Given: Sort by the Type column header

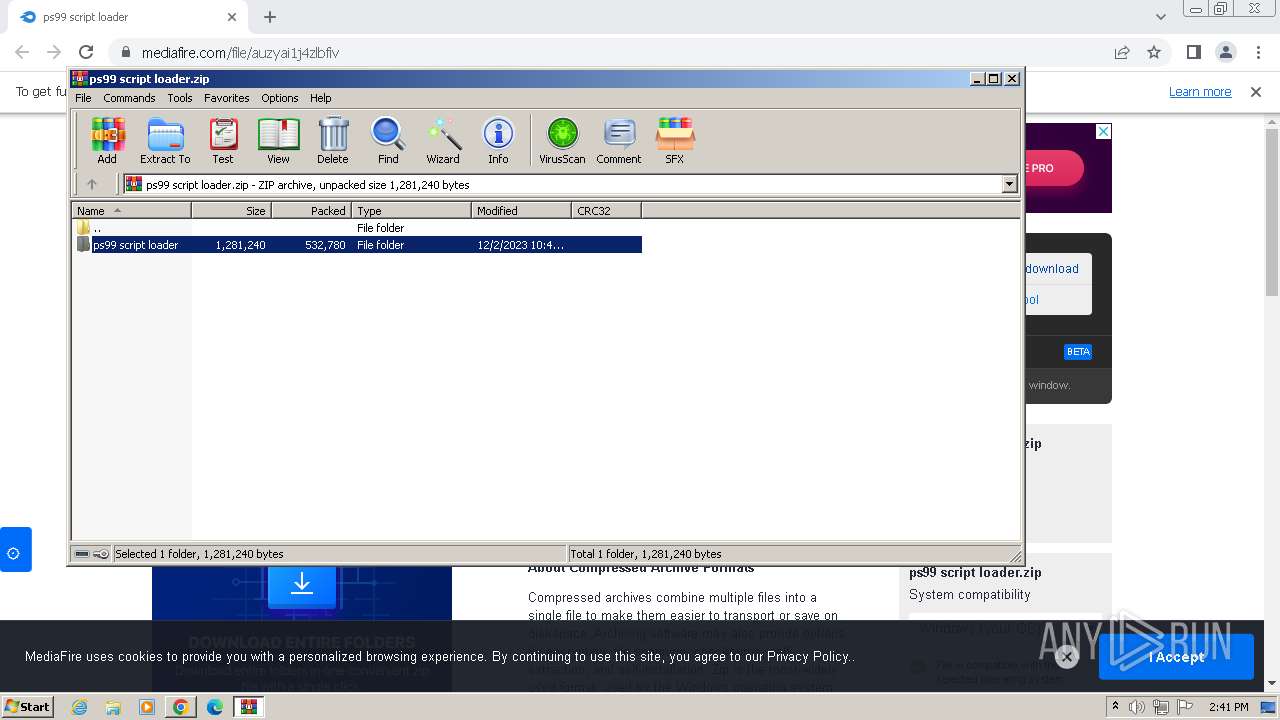Looking at the screenshot, I should pyautogui.click(x=411, y=210).
